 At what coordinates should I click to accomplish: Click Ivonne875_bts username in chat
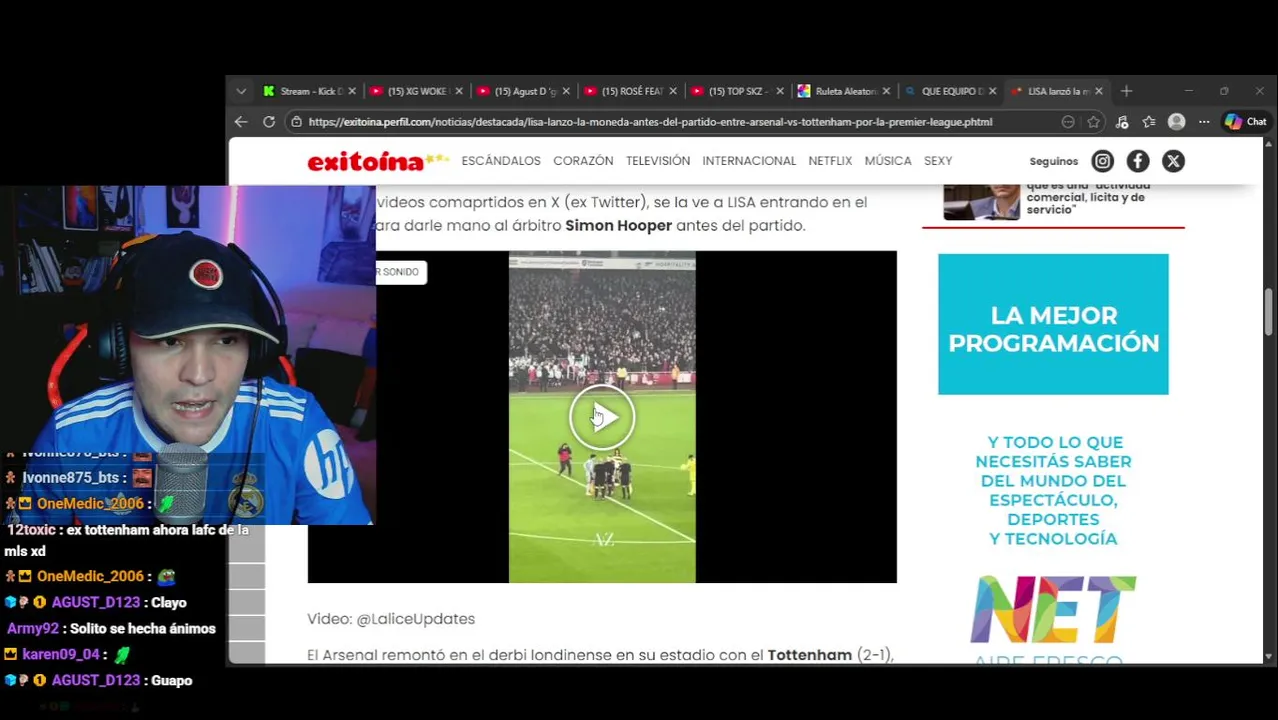pyautogui.click(x=71, y=478)
